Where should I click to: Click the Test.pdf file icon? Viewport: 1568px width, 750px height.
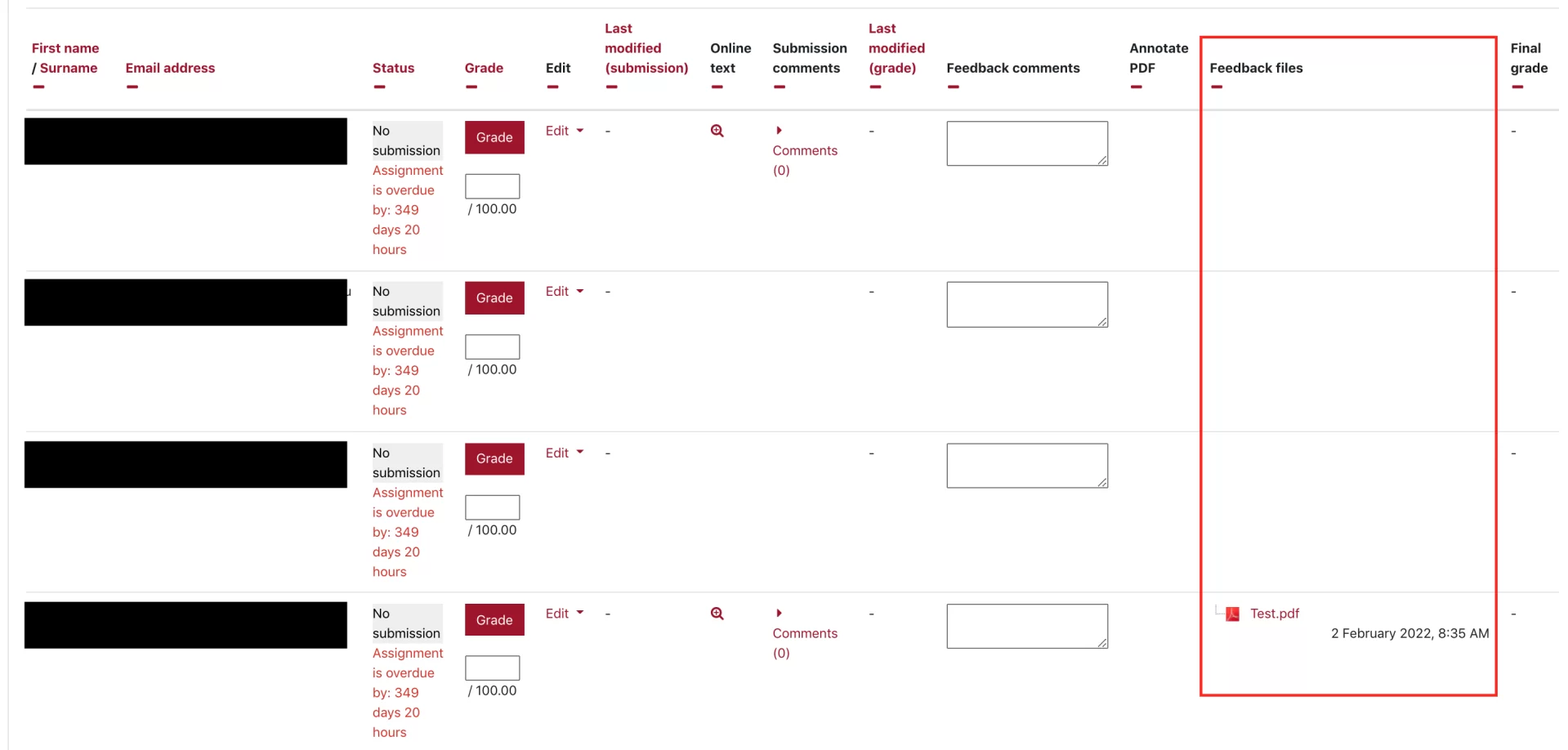1232,614
